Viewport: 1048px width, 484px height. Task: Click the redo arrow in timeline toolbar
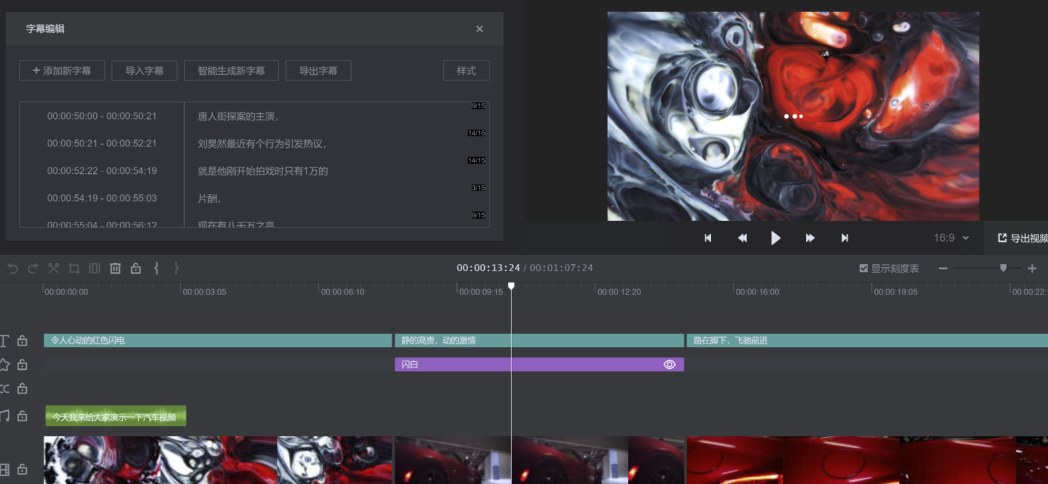33,268
